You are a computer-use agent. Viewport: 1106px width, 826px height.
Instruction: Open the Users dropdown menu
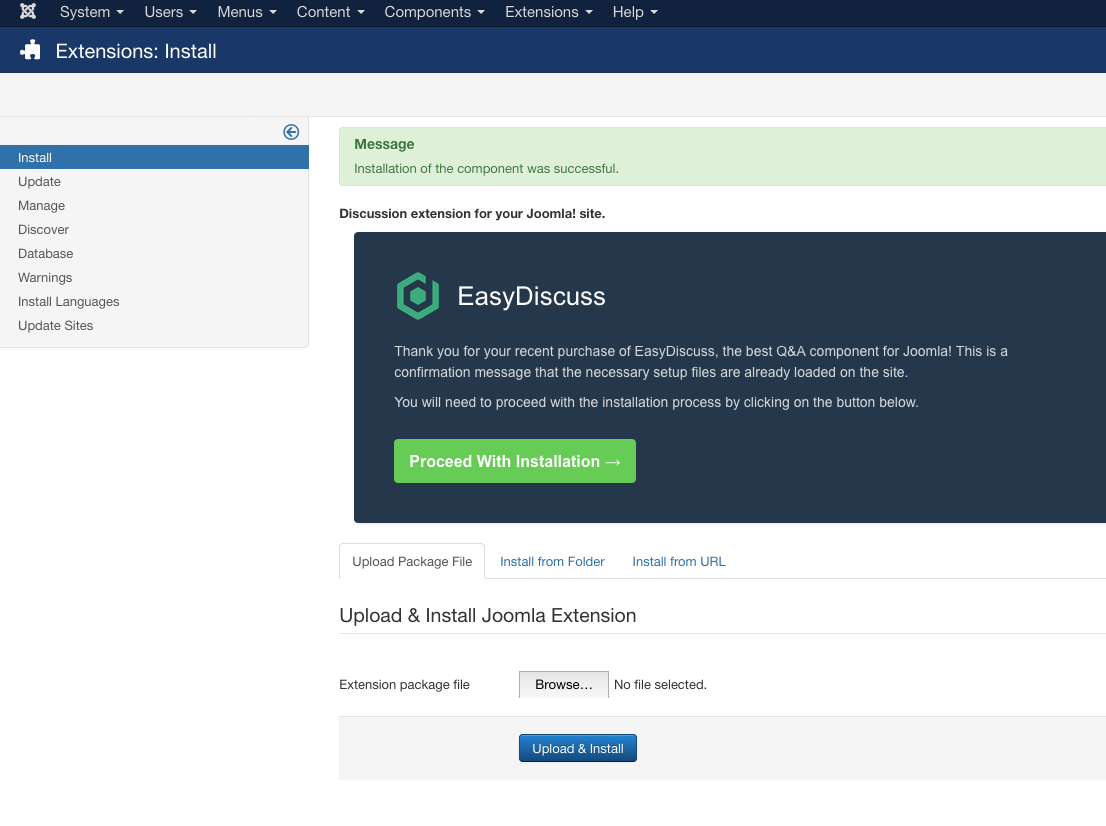[171, 12]
